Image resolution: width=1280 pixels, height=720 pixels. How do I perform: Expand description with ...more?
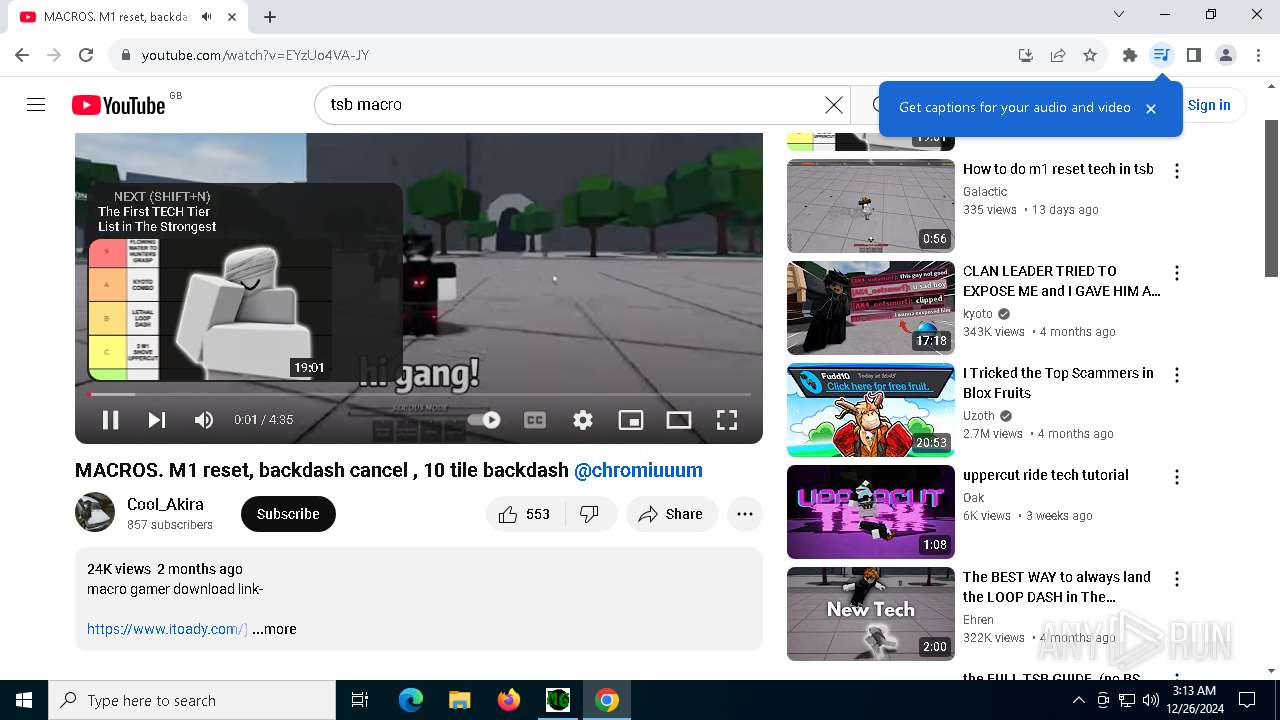[274, 629]
